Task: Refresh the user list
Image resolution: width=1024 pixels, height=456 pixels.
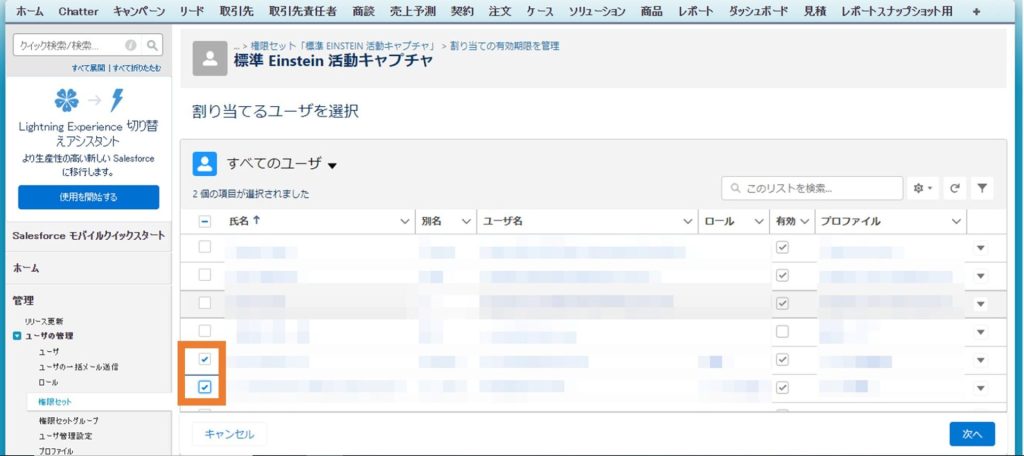Action: tap(954, 188)
